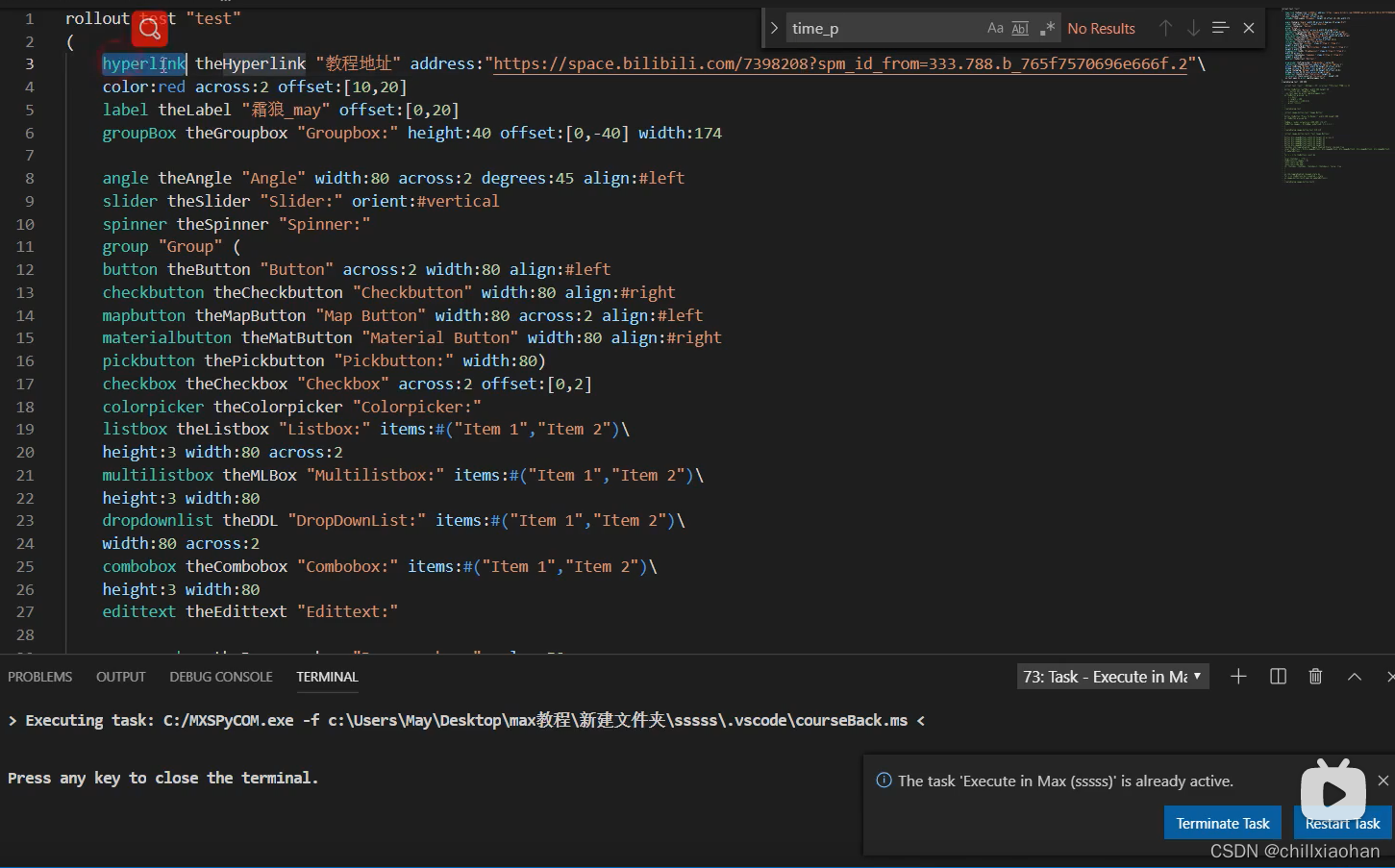Viewport: 1395px width, 868px height.
Task: Click the 'rollout' keyword on line 1
Action: (x=97, y=18)
